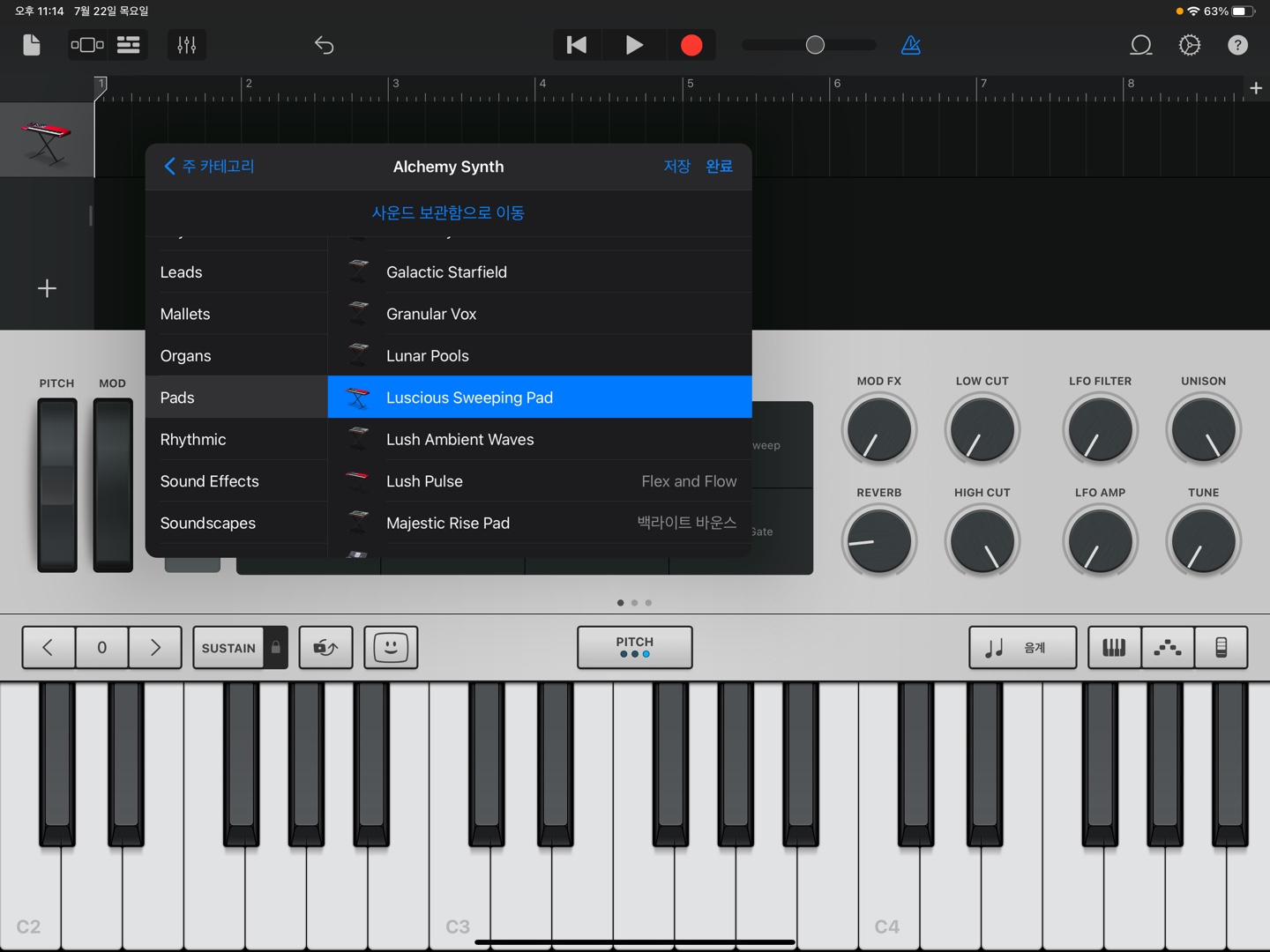The width and height of the screenshot is (1270, 952).
Task: Click the LFO FILTER knob
Action: (x=1101, y=430)
